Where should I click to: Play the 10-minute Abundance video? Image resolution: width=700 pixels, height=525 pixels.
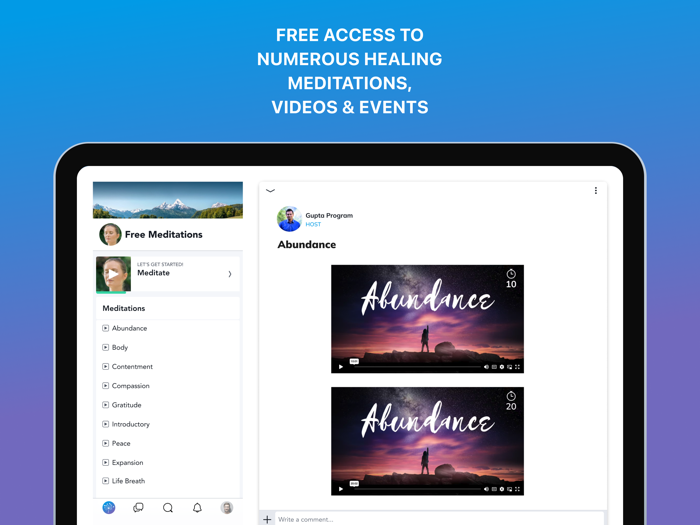point(341,367)
